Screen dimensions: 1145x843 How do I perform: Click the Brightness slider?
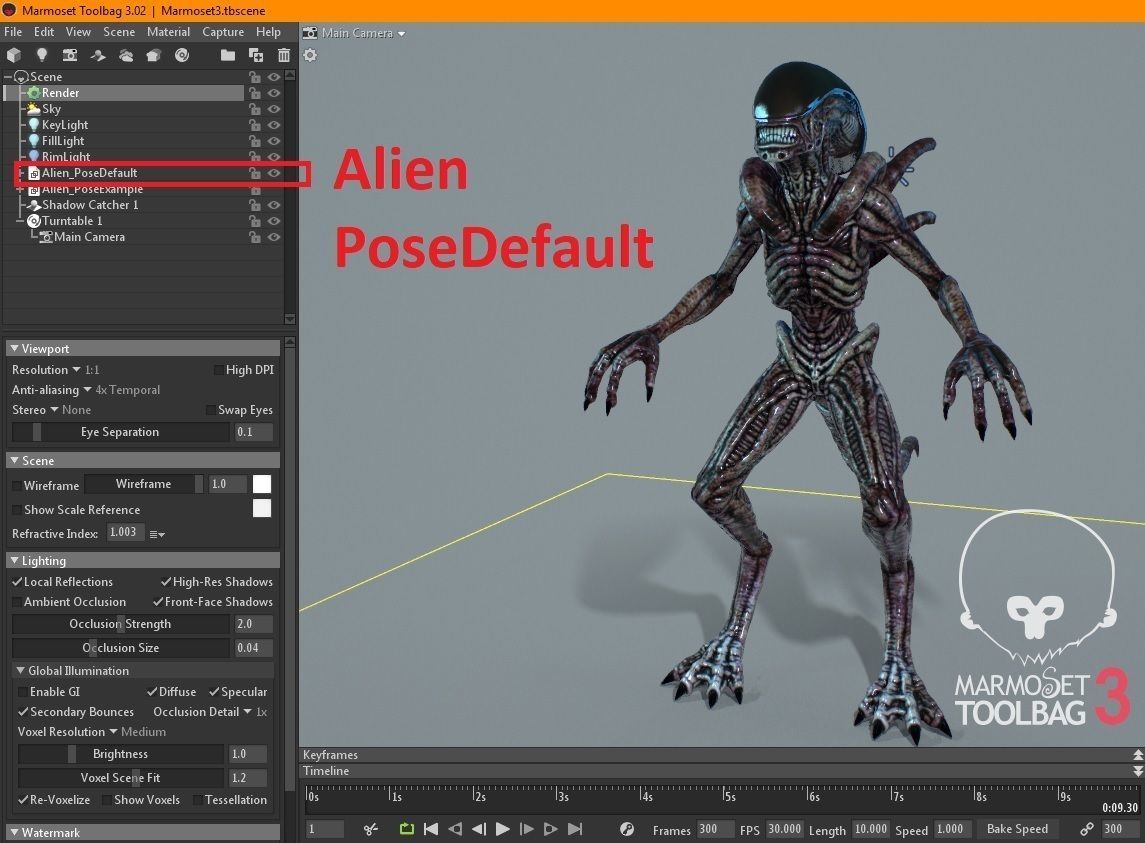pos(120,754)
